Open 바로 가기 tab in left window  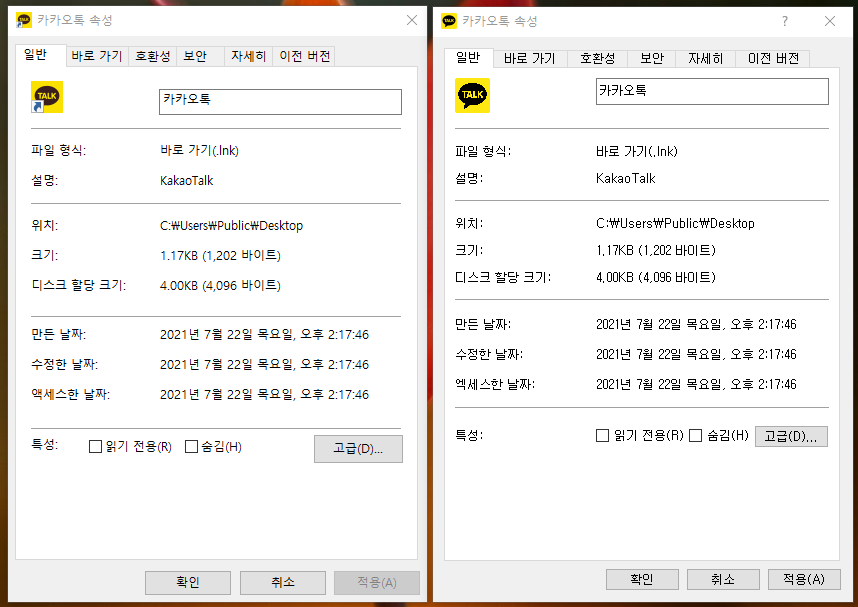coord(97,56)
